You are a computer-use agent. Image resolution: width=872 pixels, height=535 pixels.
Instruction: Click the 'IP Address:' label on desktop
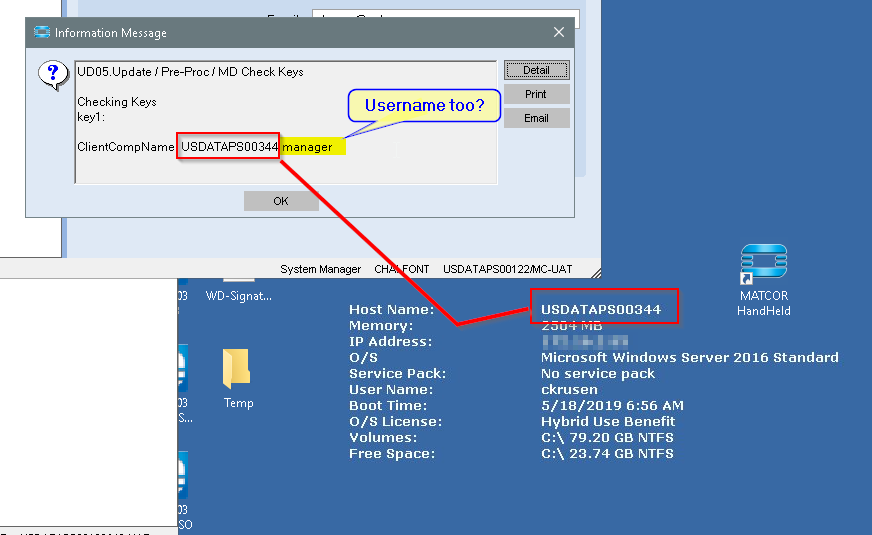pos(390,341)
